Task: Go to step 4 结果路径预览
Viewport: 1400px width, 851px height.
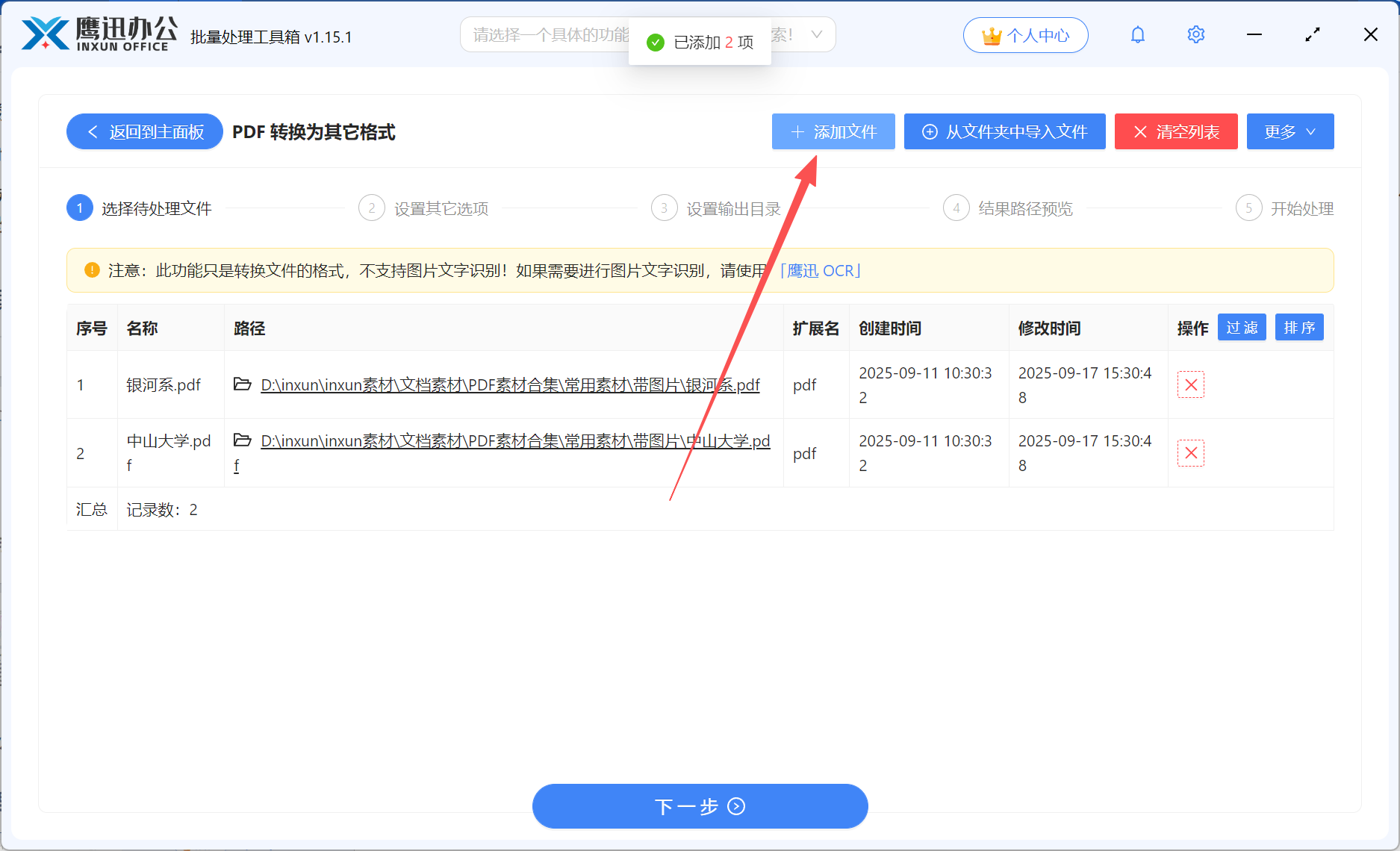Action: (1008, 208)
